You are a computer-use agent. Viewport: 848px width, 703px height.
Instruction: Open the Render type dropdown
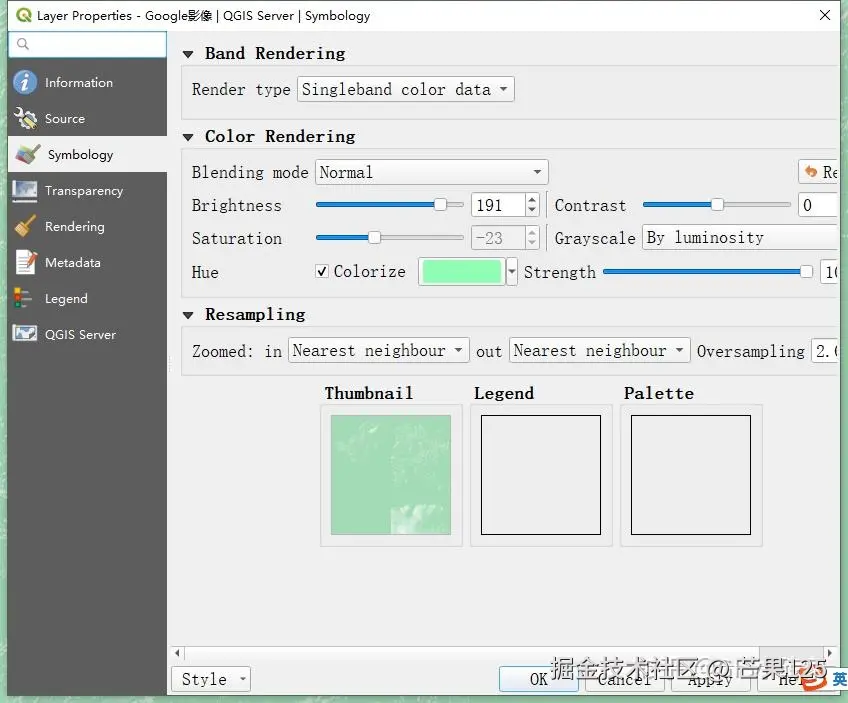[406, 89]
